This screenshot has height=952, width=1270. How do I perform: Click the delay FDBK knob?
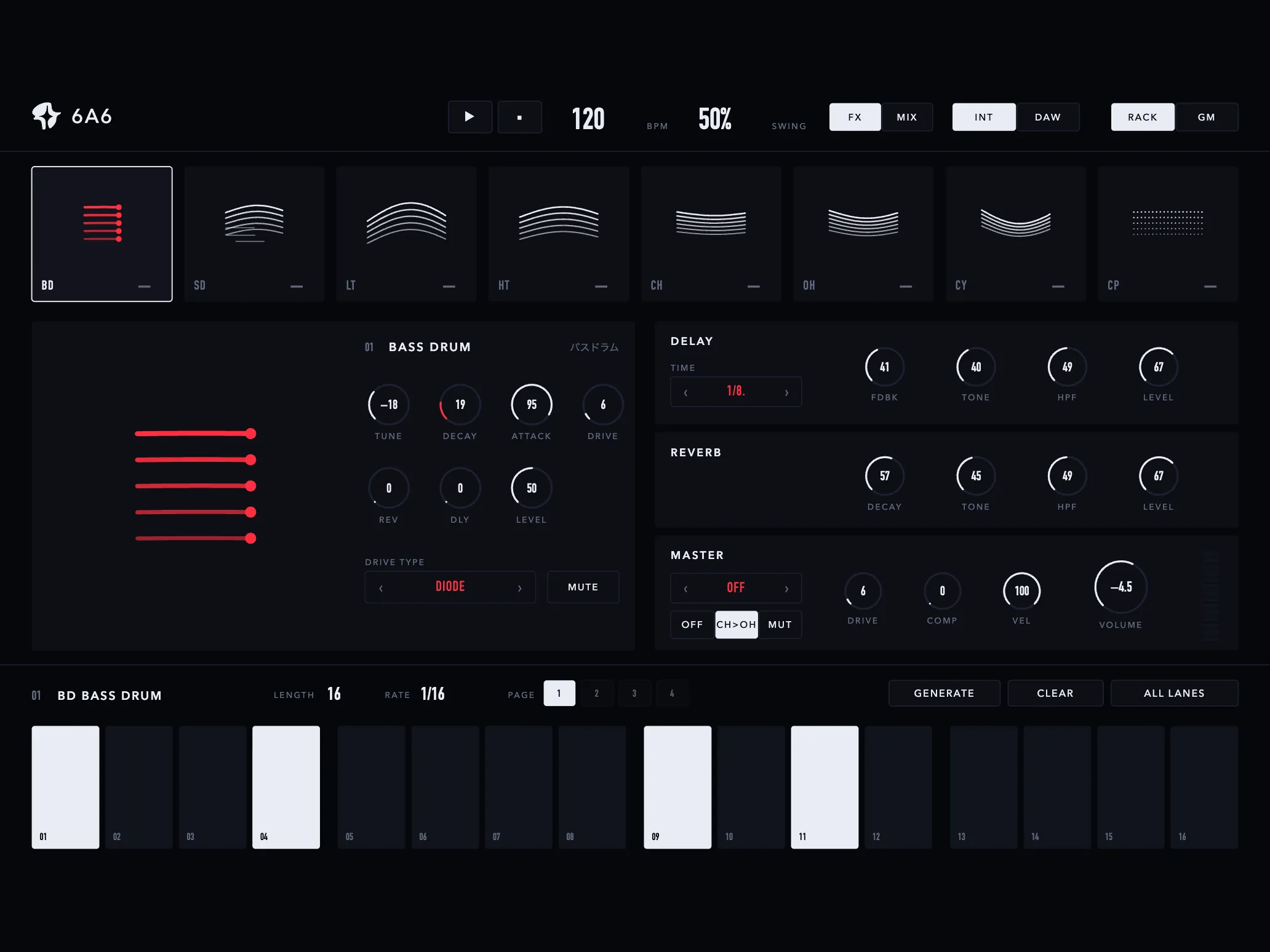(x=884, y=367)
